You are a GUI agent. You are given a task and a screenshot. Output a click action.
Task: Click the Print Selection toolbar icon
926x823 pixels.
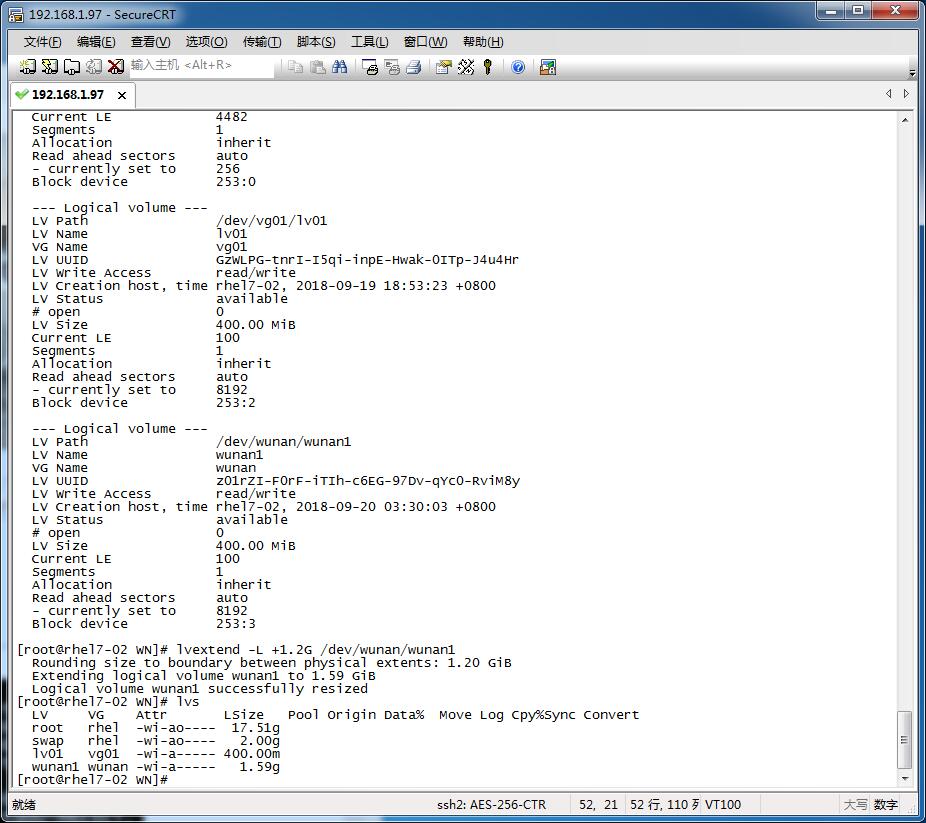point(392,67)
